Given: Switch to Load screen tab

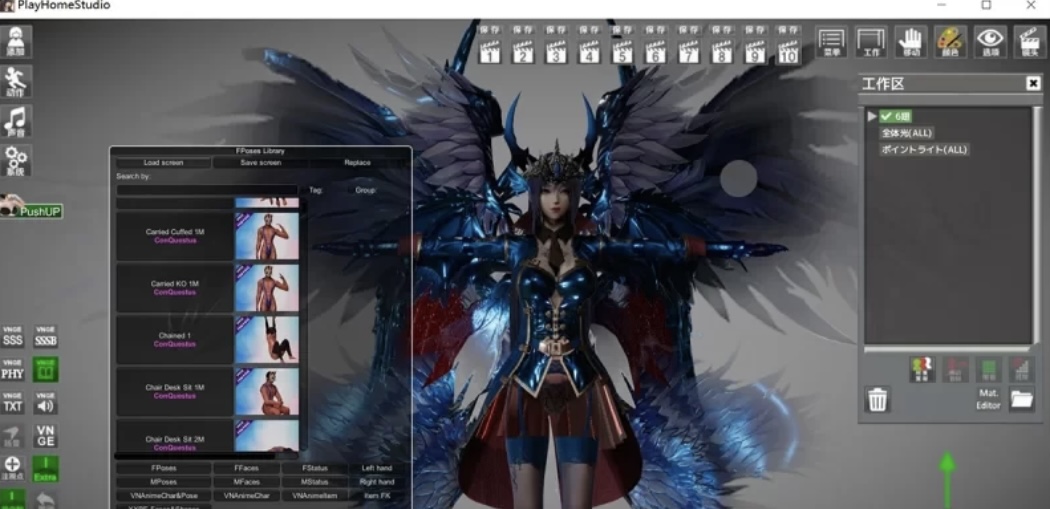Looking at the screenshot, I should (x=163, y=163).
